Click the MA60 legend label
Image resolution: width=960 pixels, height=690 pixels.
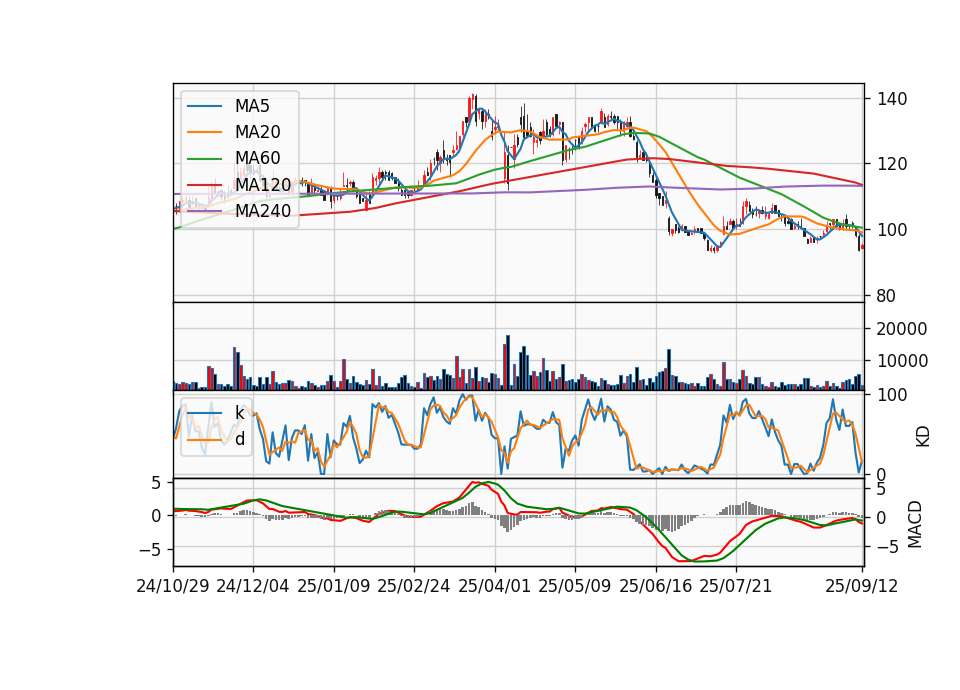click(x=257, y=158)
